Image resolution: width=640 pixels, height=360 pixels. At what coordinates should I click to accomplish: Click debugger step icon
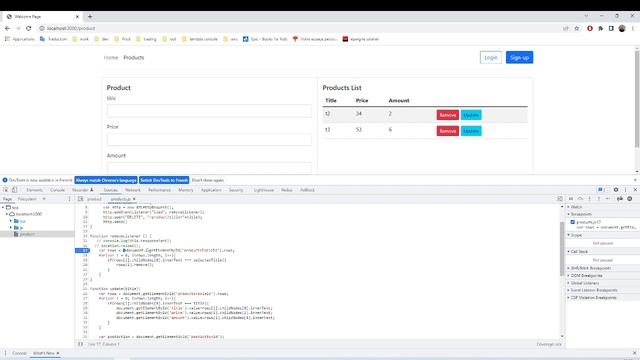(x=608, y=199)
